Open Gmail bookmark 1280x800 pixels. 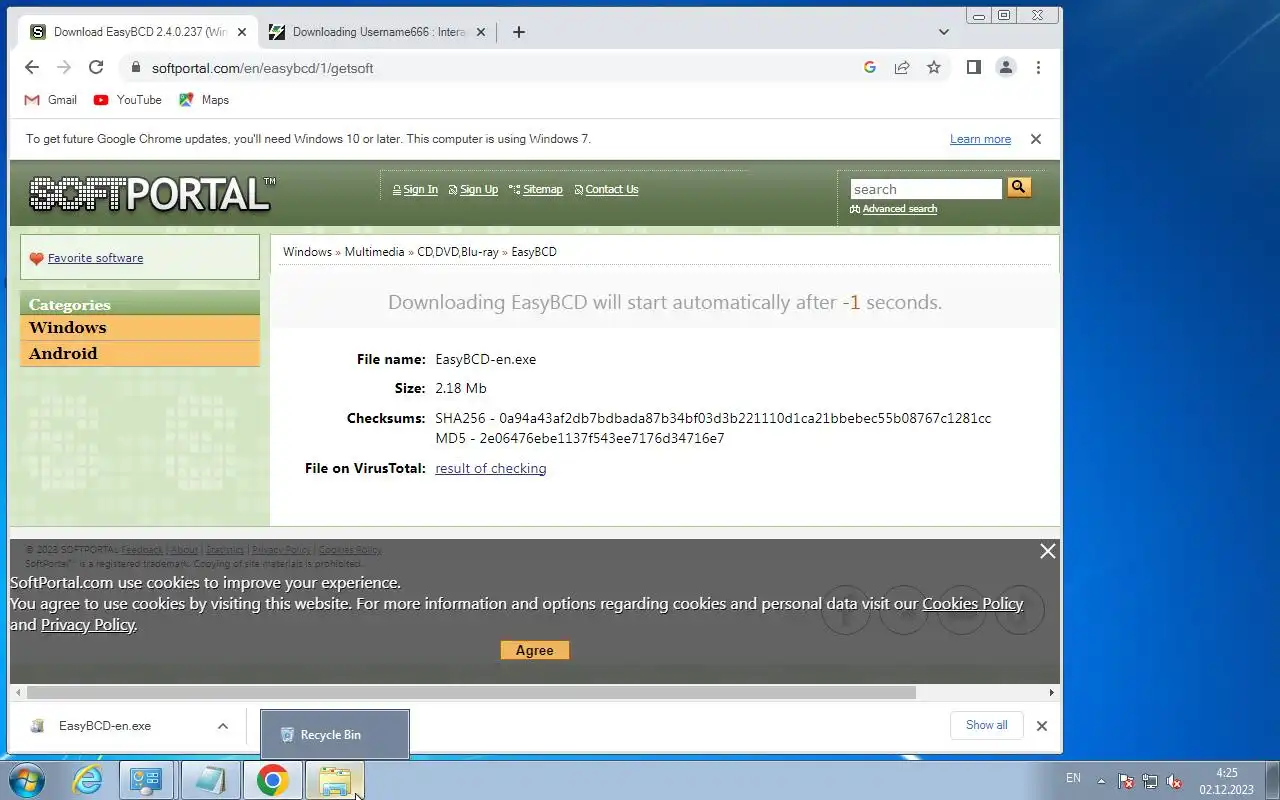click(50, 100)
